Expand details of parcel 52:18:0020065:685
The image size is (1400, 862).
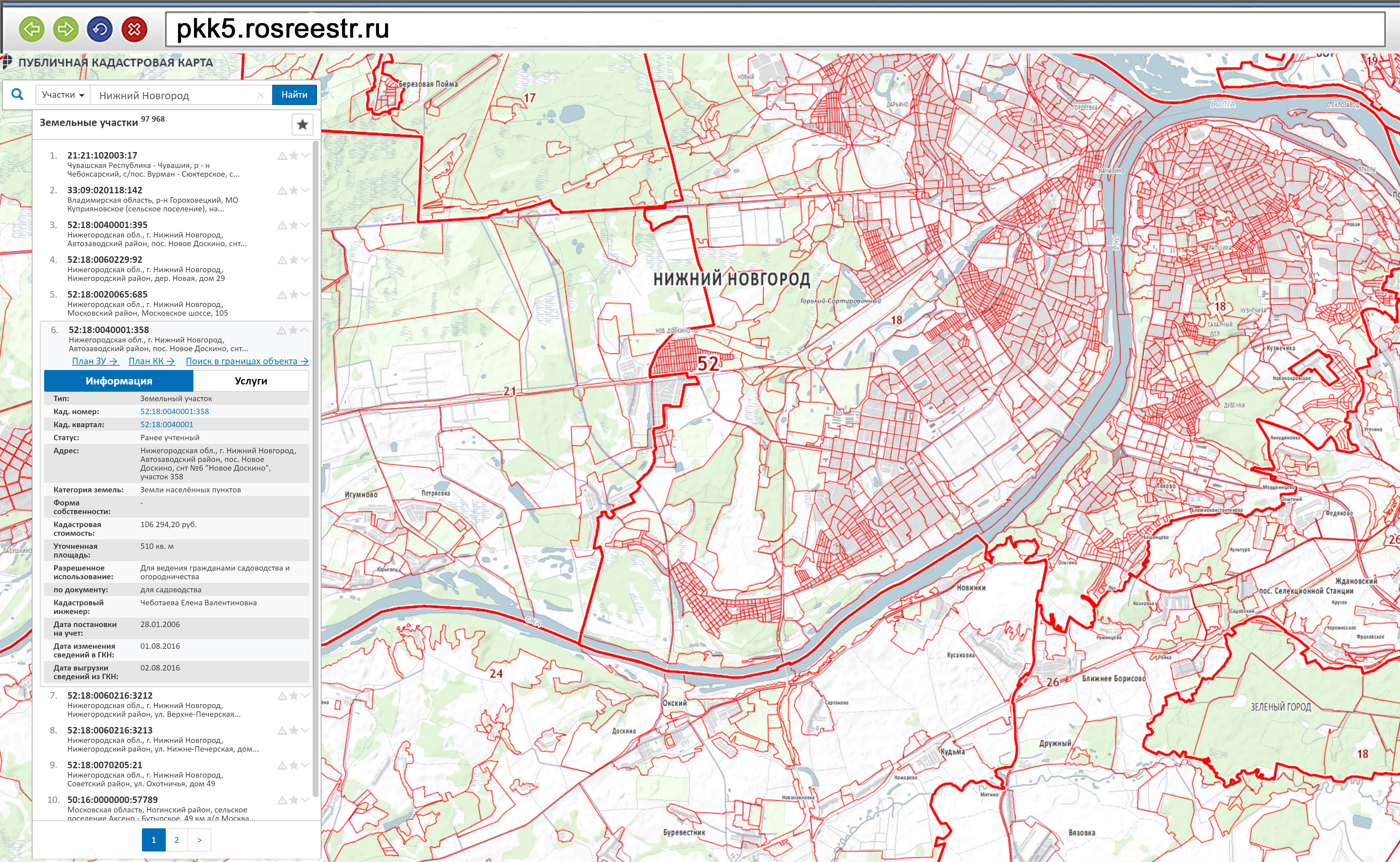click(305, 295)
